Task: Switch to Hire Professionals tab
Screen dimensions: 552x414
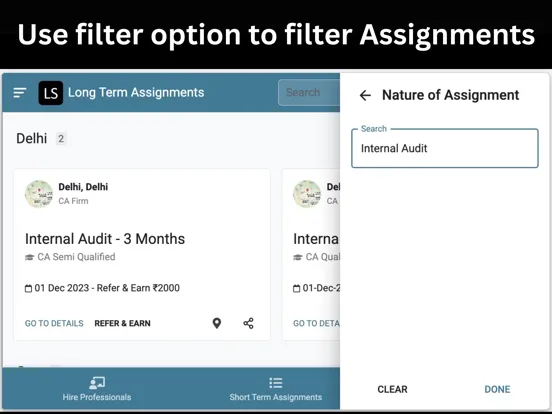Action: click(97, 389)
